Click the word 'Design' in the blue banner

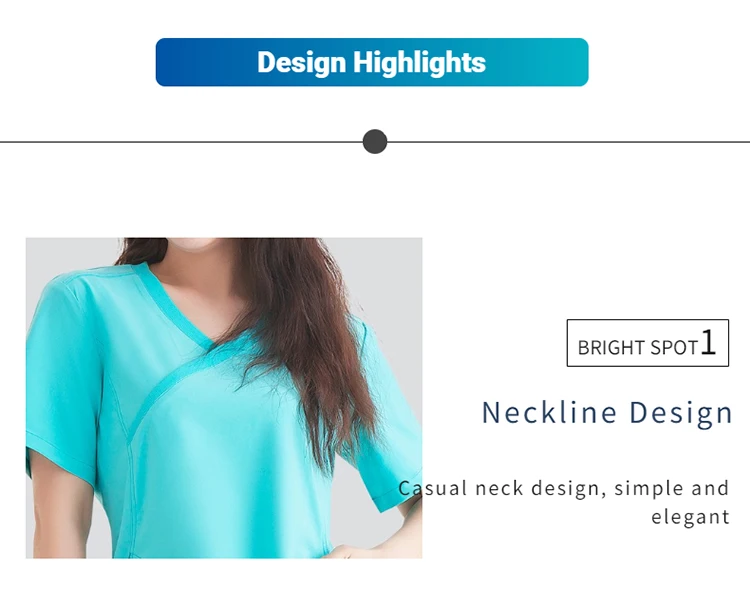301,63
